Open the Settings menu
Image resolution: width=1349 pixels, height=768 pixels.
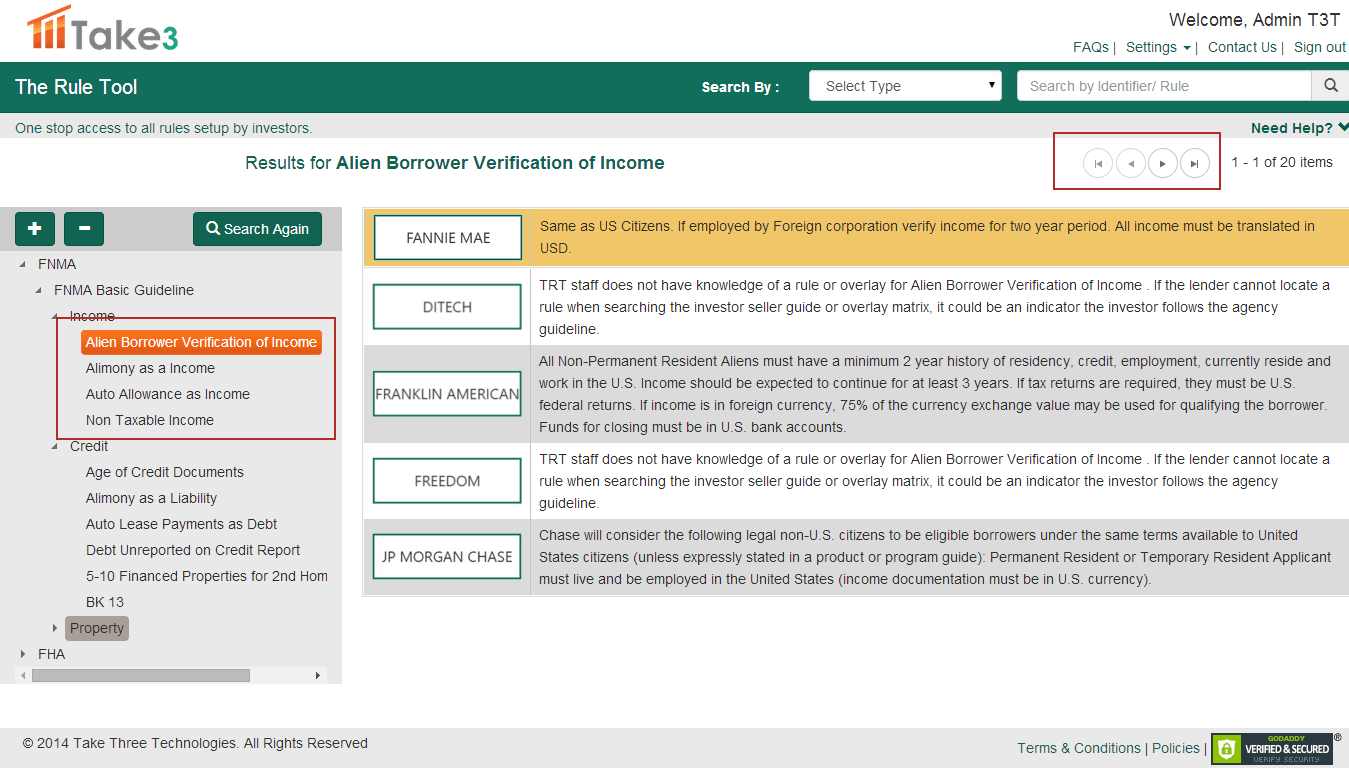[1157, 47]
